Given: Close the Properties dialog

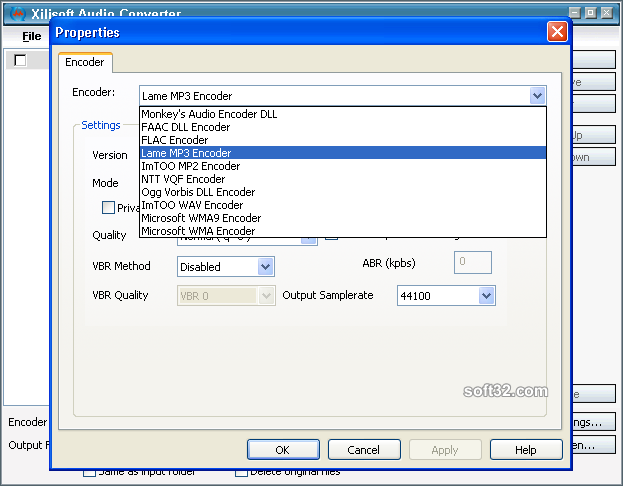Looking at the screenshot, I should 557,32.
